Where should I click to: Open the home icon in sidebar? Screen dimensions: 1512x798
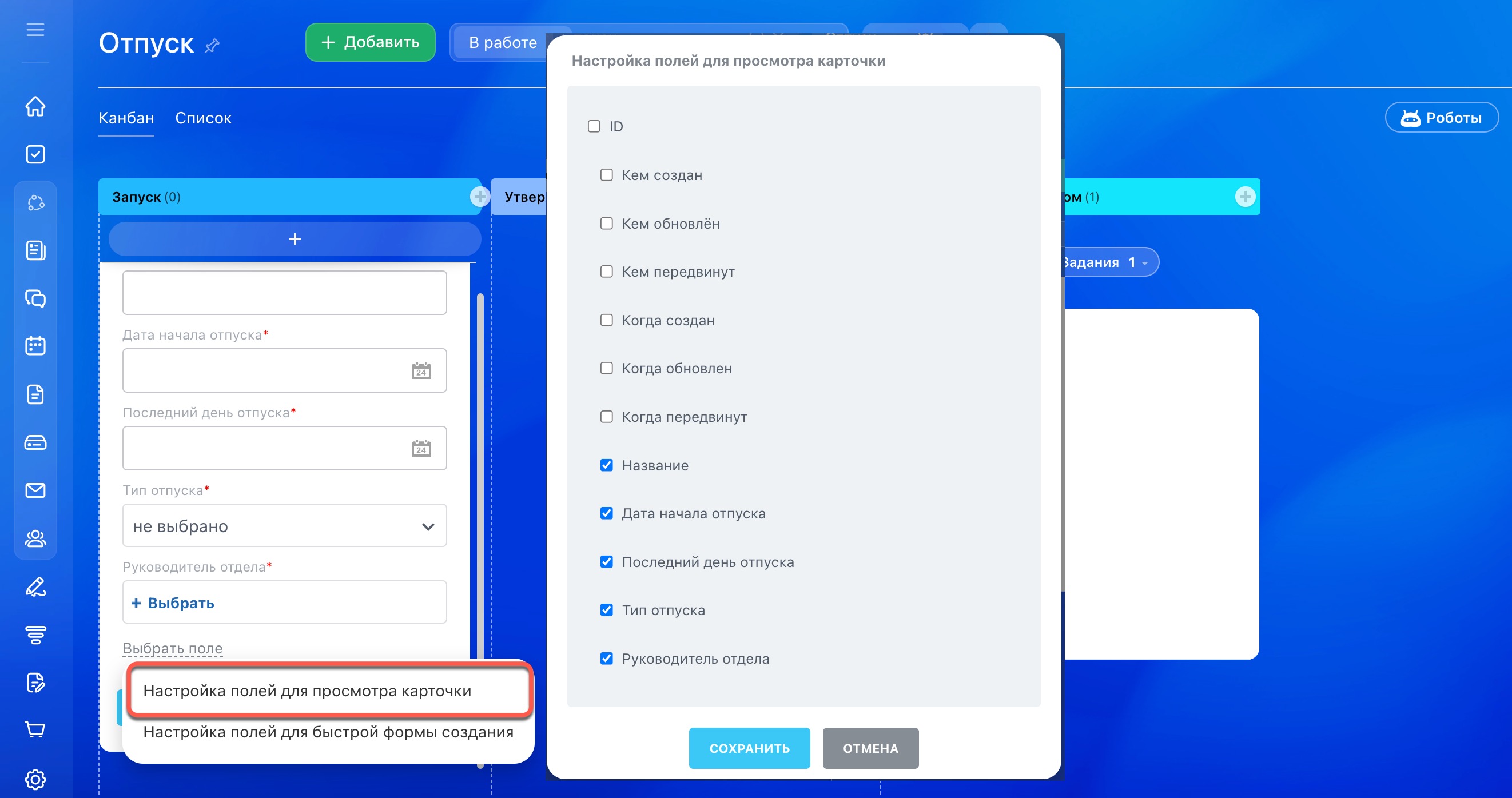point(35,106)
